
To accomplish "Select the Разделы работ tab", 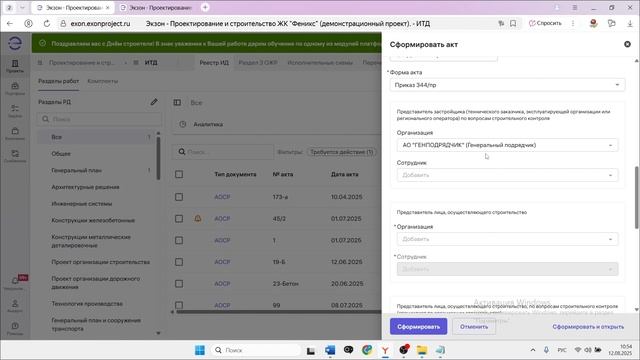I will click(x=58, y=81).
